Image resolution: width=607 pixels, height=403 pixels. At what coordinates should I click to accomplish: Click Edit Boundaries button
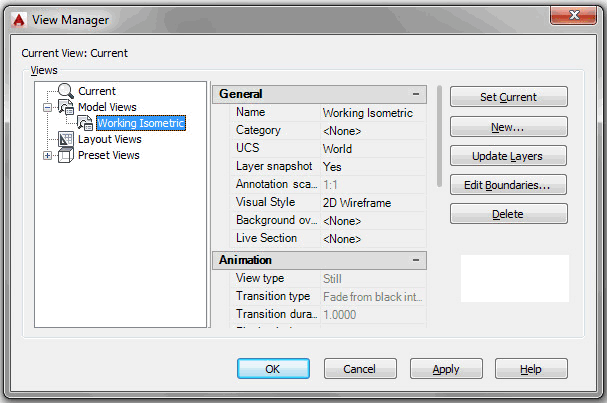click(x=508, y=185)
